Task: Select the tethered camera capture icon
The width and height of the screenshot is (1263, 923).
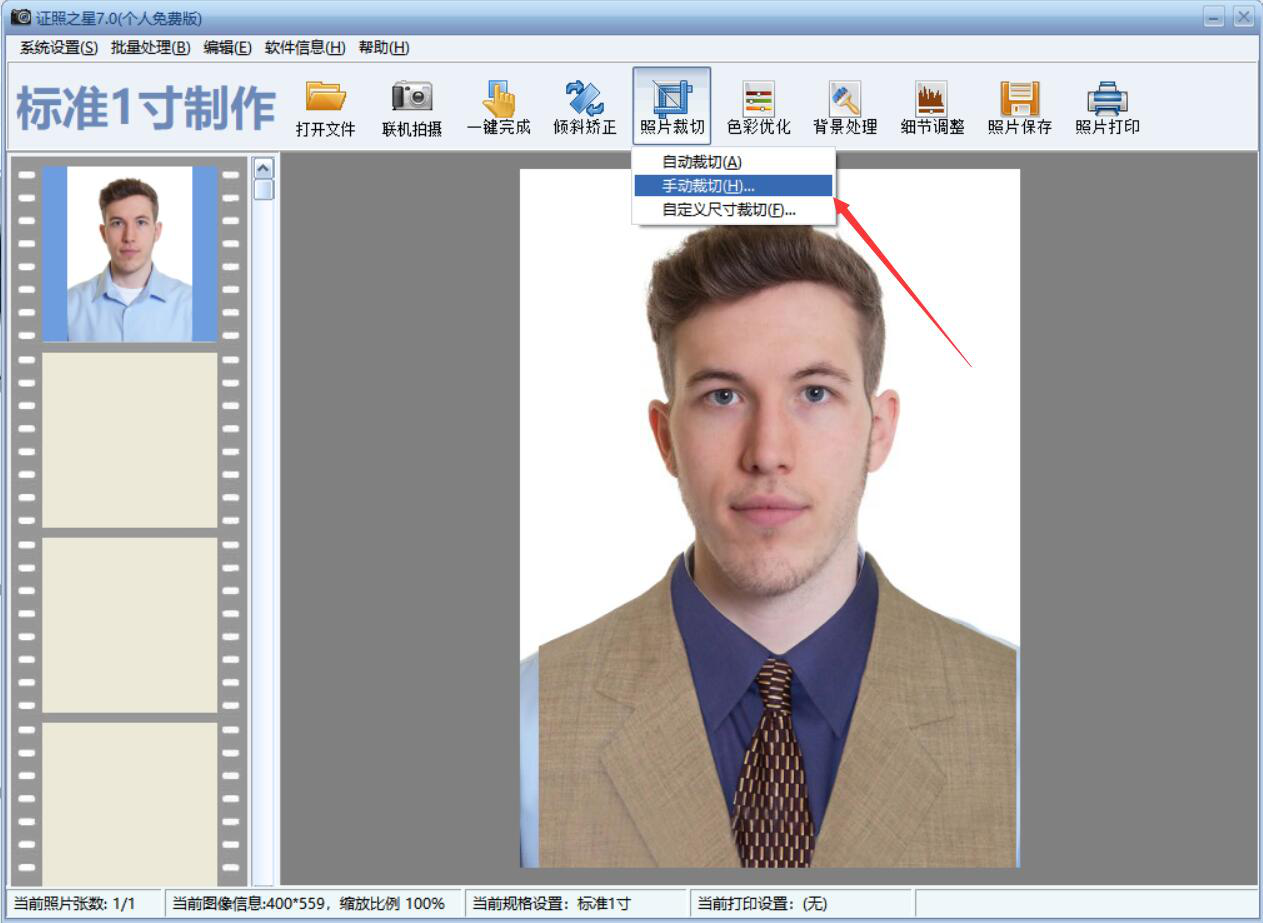Action: [x=412, y=98]
